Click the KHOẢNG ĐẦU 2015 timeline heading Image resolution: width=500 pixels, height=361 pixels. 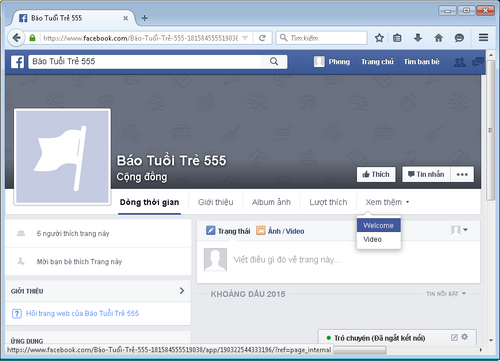[248, 294]
